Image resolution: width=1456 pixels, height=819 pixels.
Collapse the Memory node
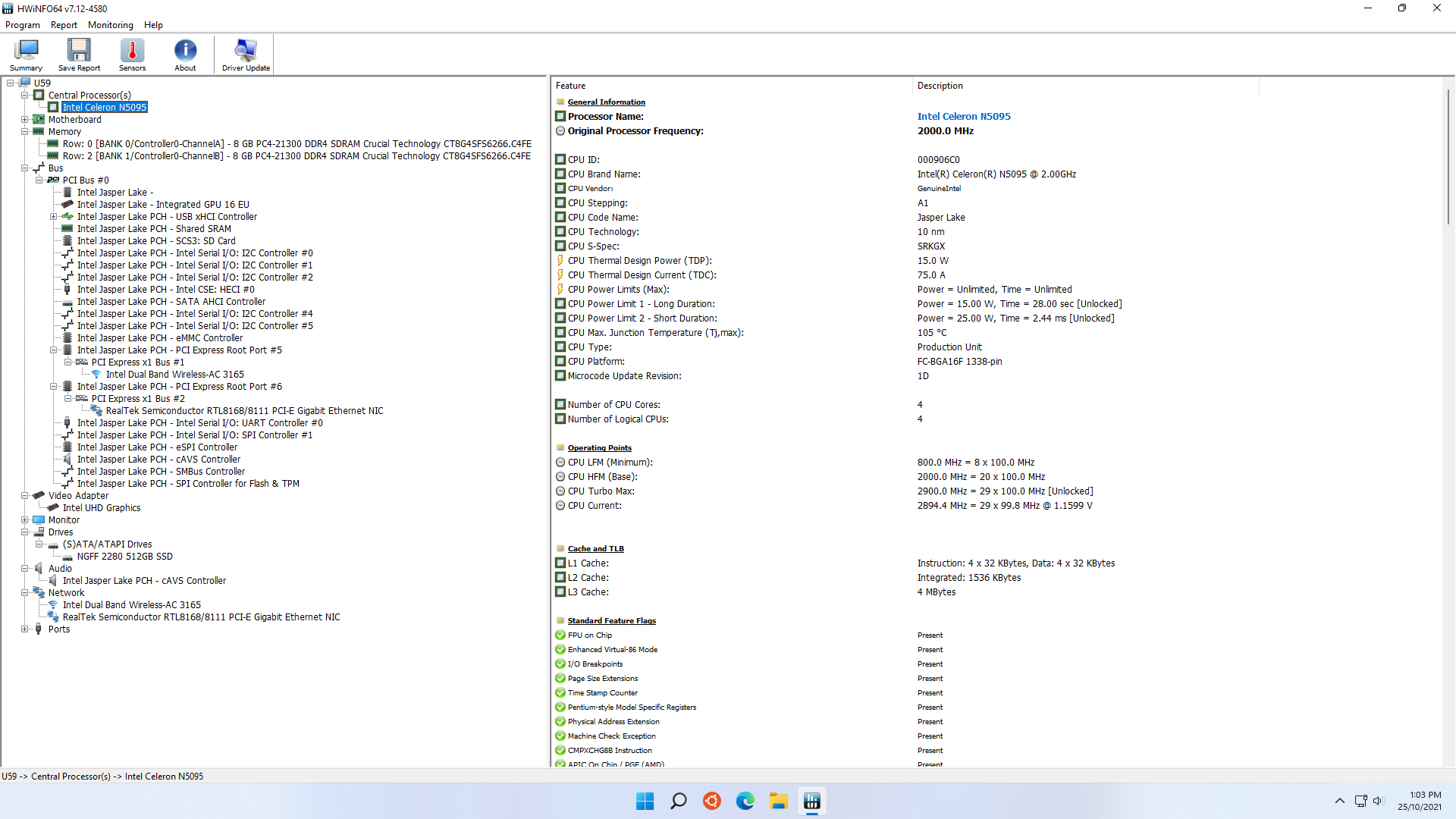click(24, 132)
